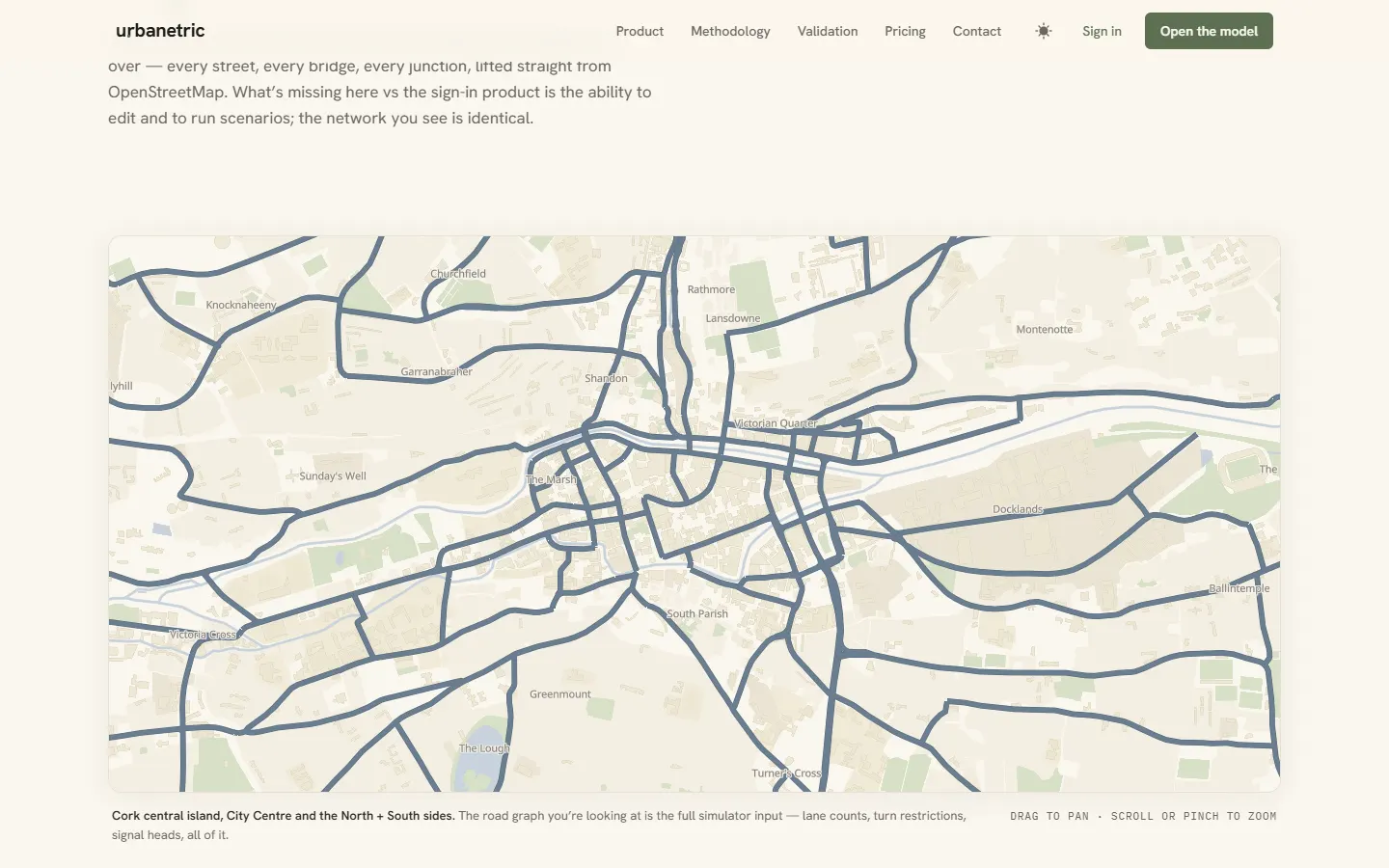Click the Victoria Cross map label

tap(203, 635)
